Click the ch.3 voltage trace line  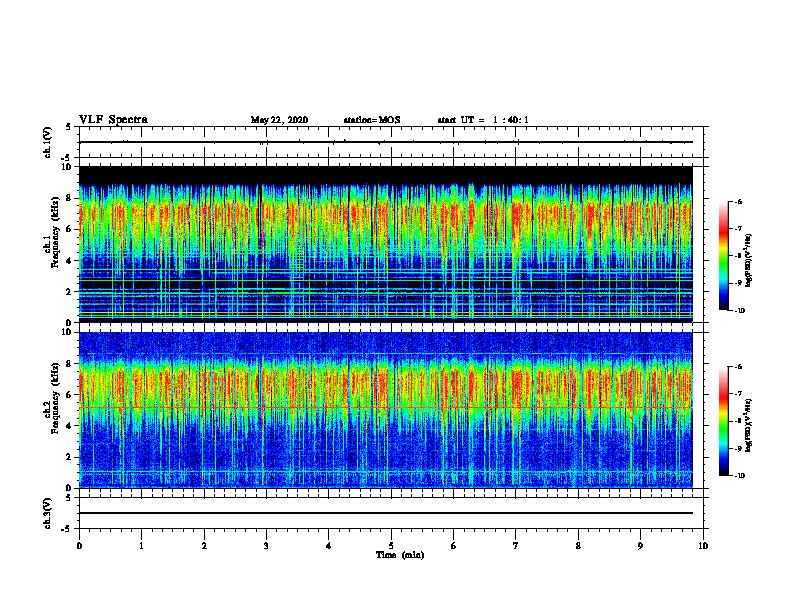click(386, 513)
